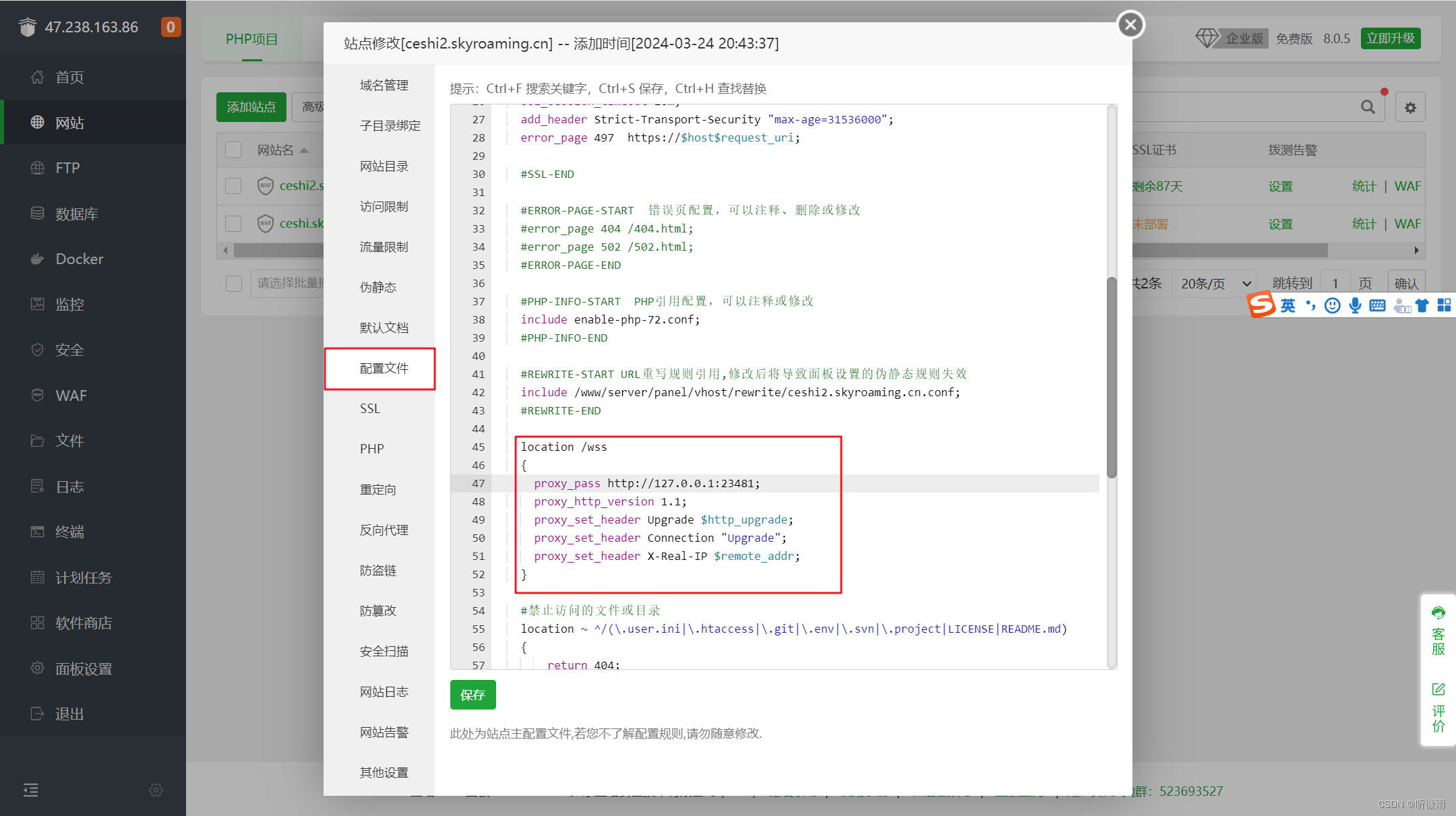Check the ceshi.sk site row checkbox

coord(233,223)
